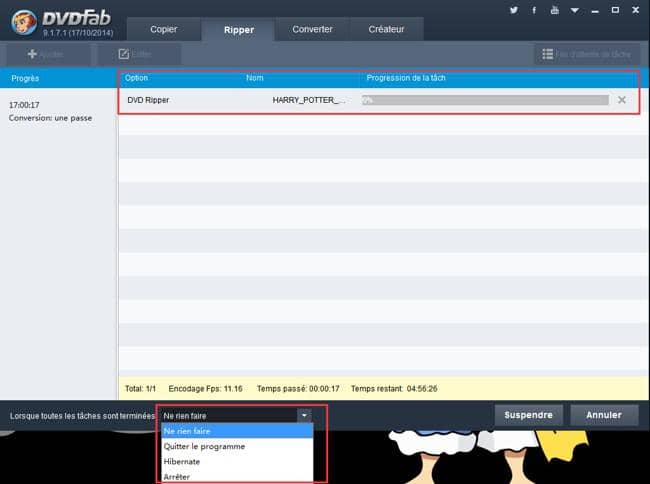The width and height of the screenshot is (650, 484).
Task: Switch to the Créateur tab
Action: [386, 29]
